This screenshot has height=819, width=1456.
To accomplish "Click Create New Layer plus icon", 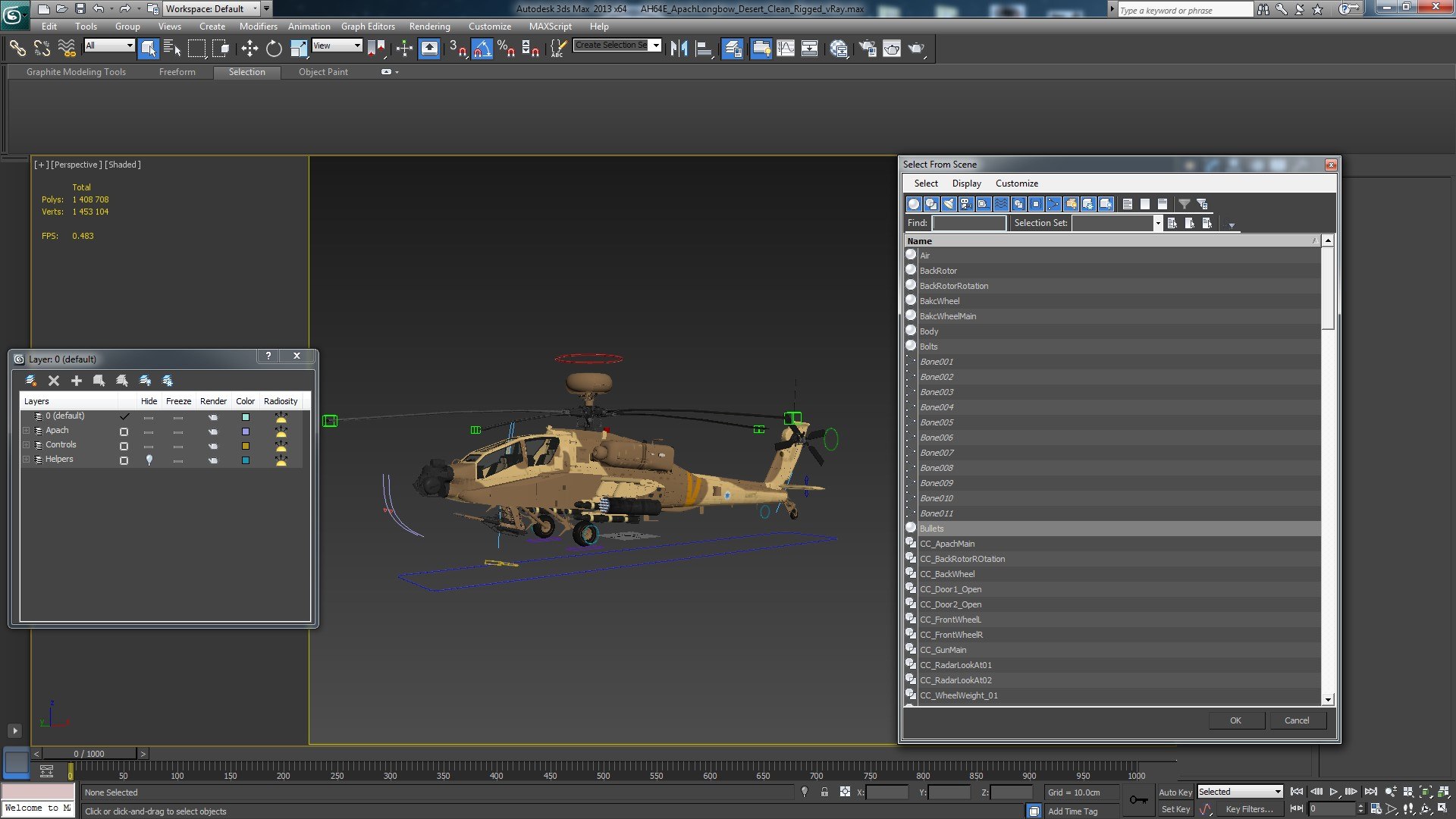I will point(76,381).
